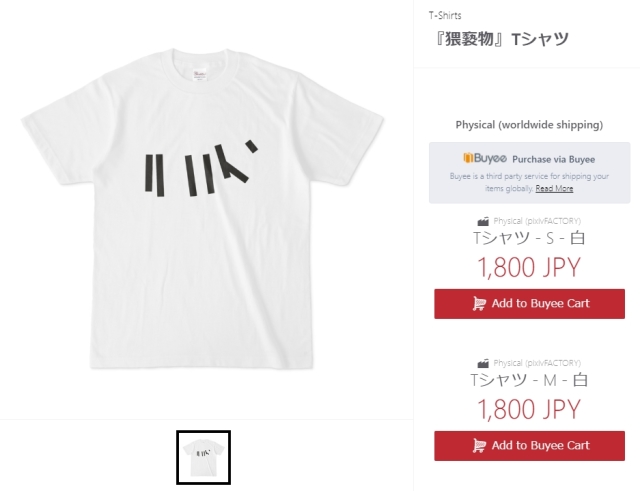This screenshot has width=640, height=491.
Task: Click the Tシャツ - S - 白 variant name
Action: [x=529, y=239]
